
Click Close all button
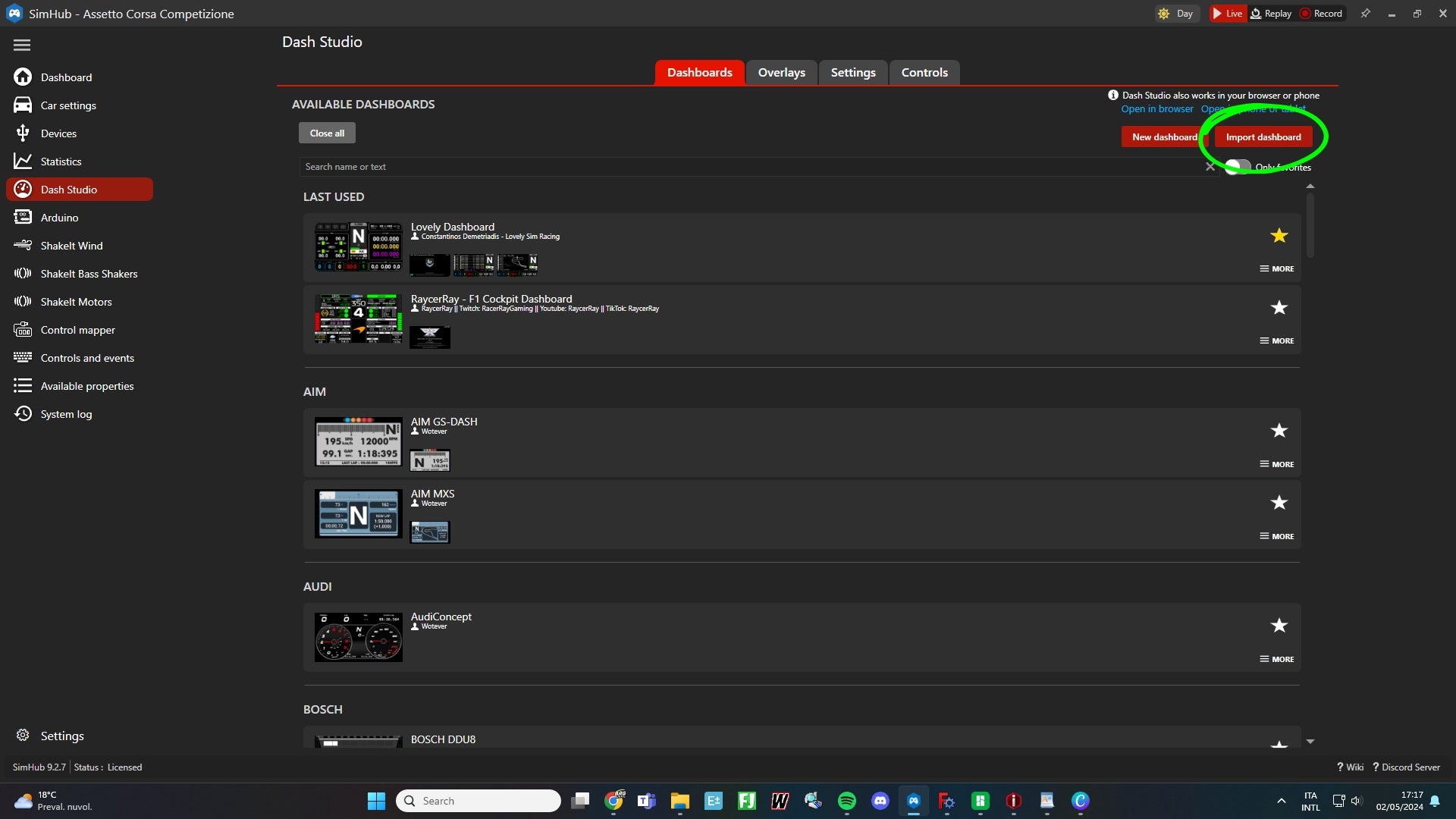[327, 133]
